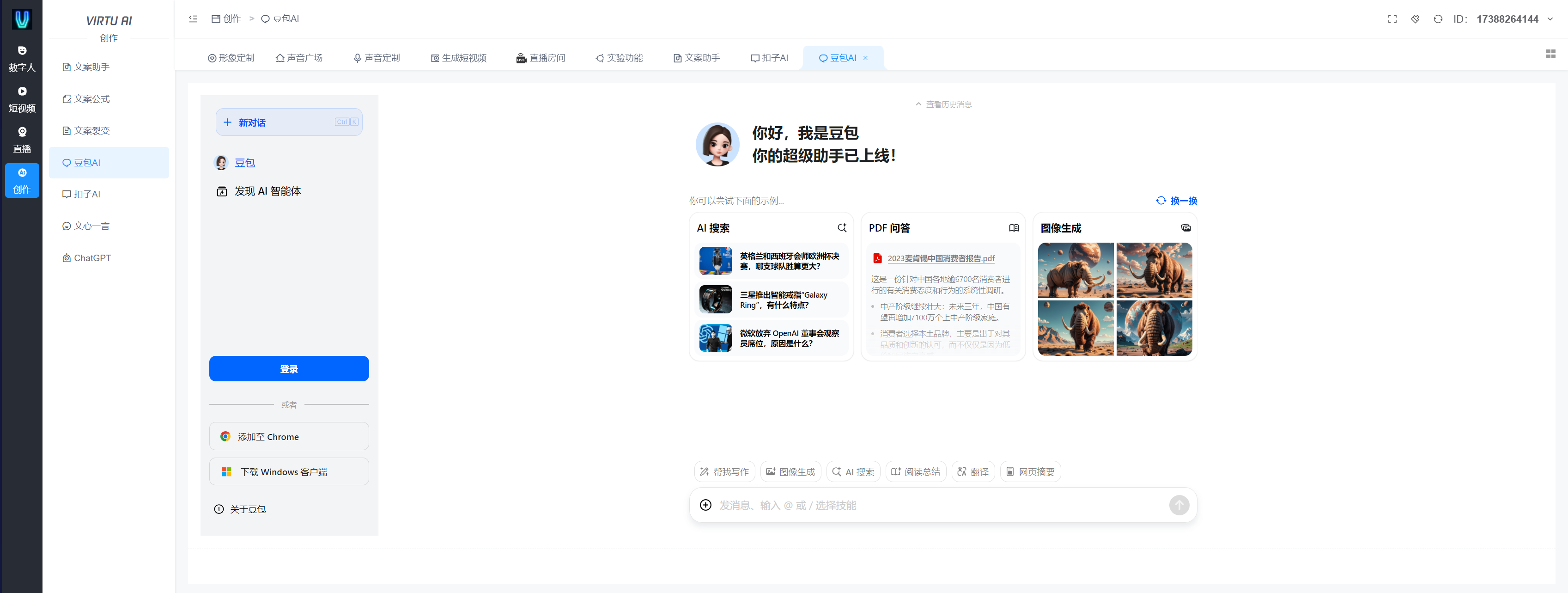This screenshot has height=593, width=1568.
Task: Click the top-left mammoth image
Action: click(1076, 270)
